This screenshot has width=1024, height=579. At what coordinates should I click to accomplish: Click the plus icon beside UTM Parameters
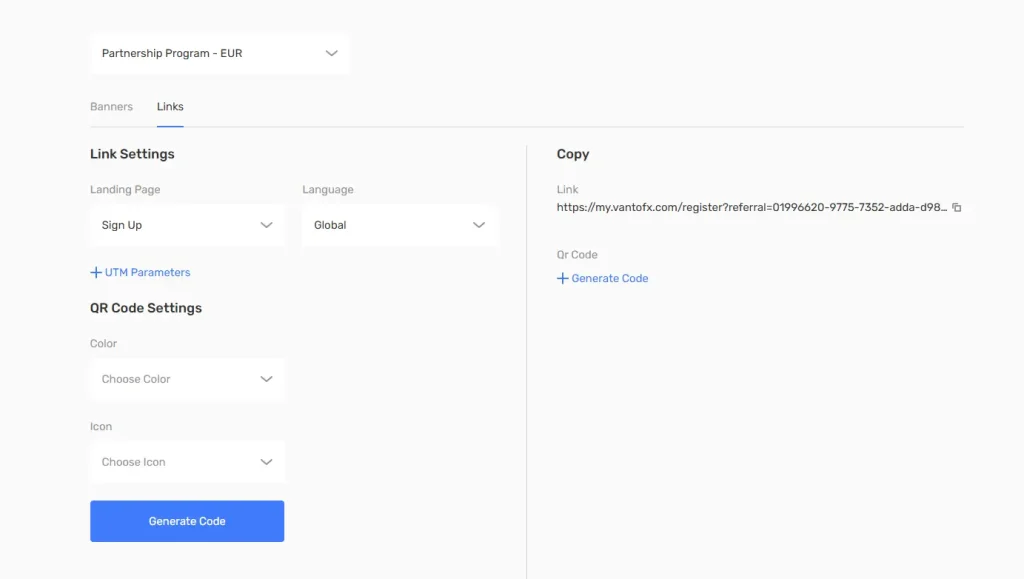96,272
